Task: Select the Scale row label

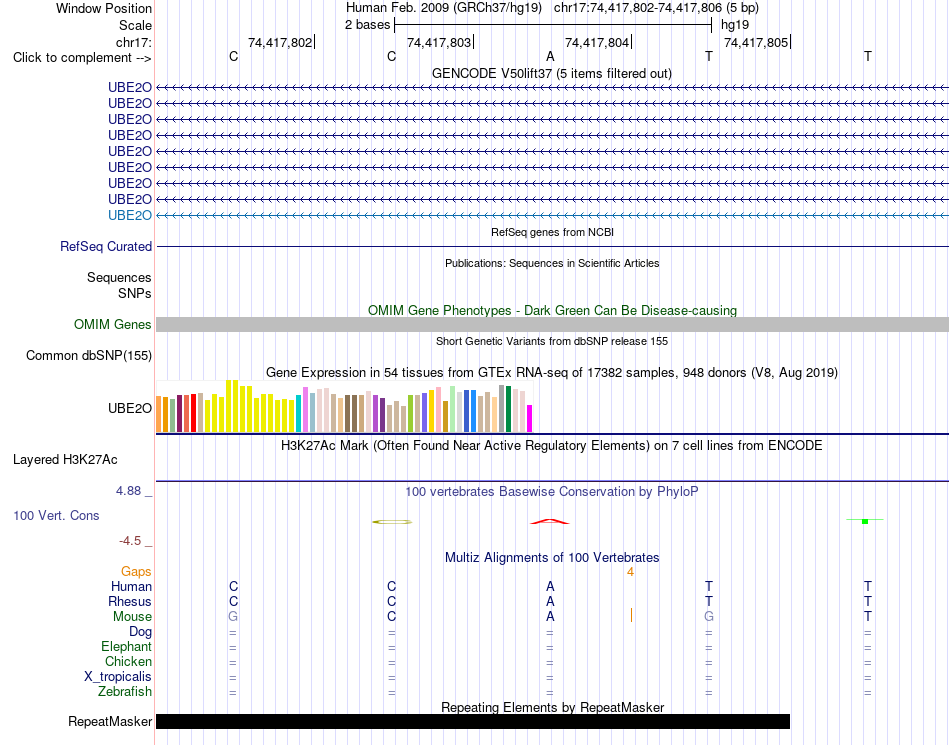Action: point(135,25)
